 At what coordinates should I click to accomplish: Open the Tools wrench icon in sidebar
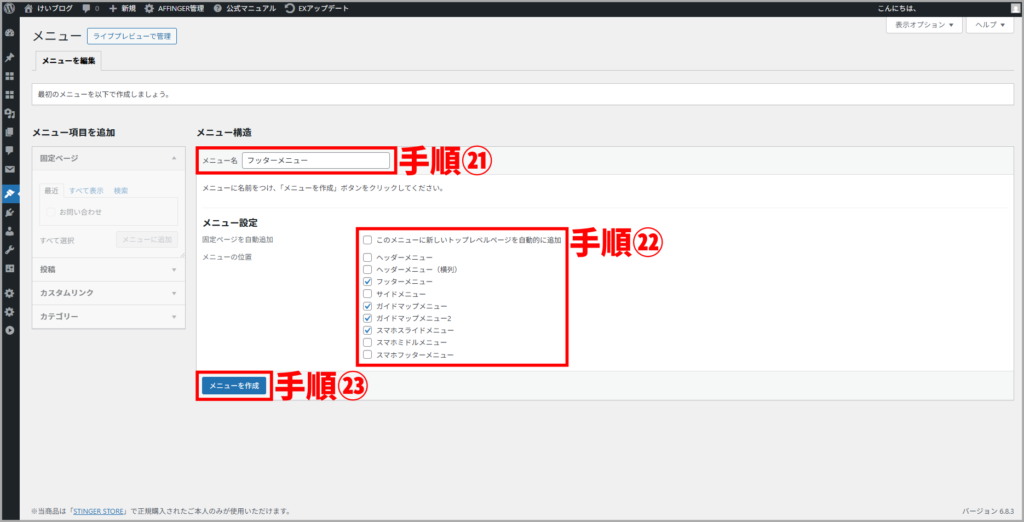click(x=9, y=249)
